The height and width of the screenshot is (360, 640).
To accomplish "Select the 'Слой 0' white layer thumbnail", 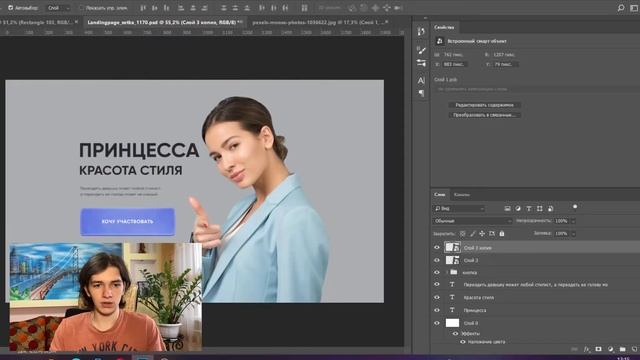I will coord(452,323).
